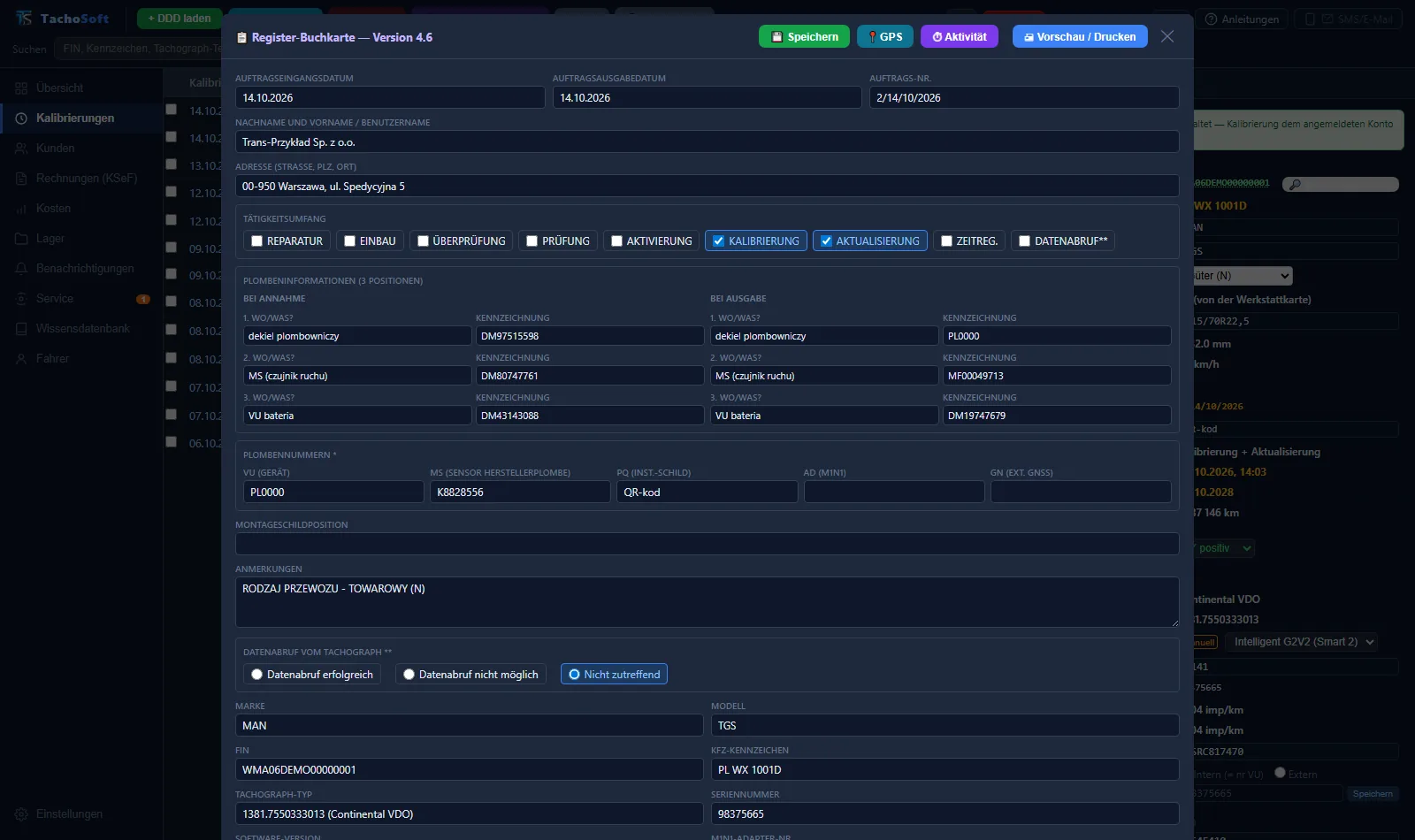Select Datenabruf erfolgreich radio option
The width and height of the screenshot is (1415, 840).
(257, 674)
